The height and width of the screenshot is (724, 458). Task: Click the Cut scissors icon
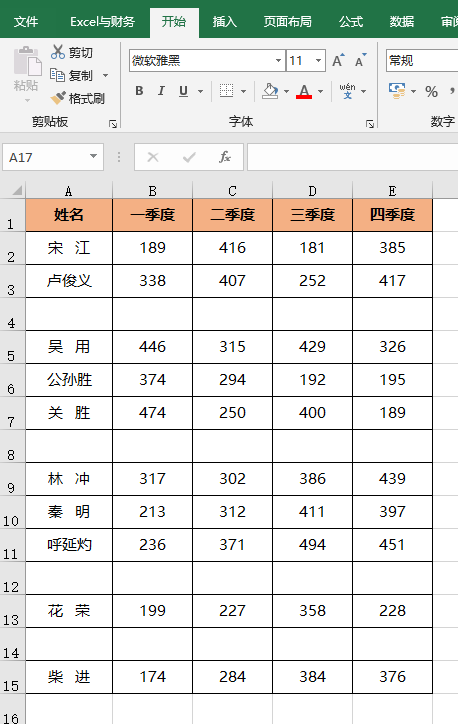58,52
